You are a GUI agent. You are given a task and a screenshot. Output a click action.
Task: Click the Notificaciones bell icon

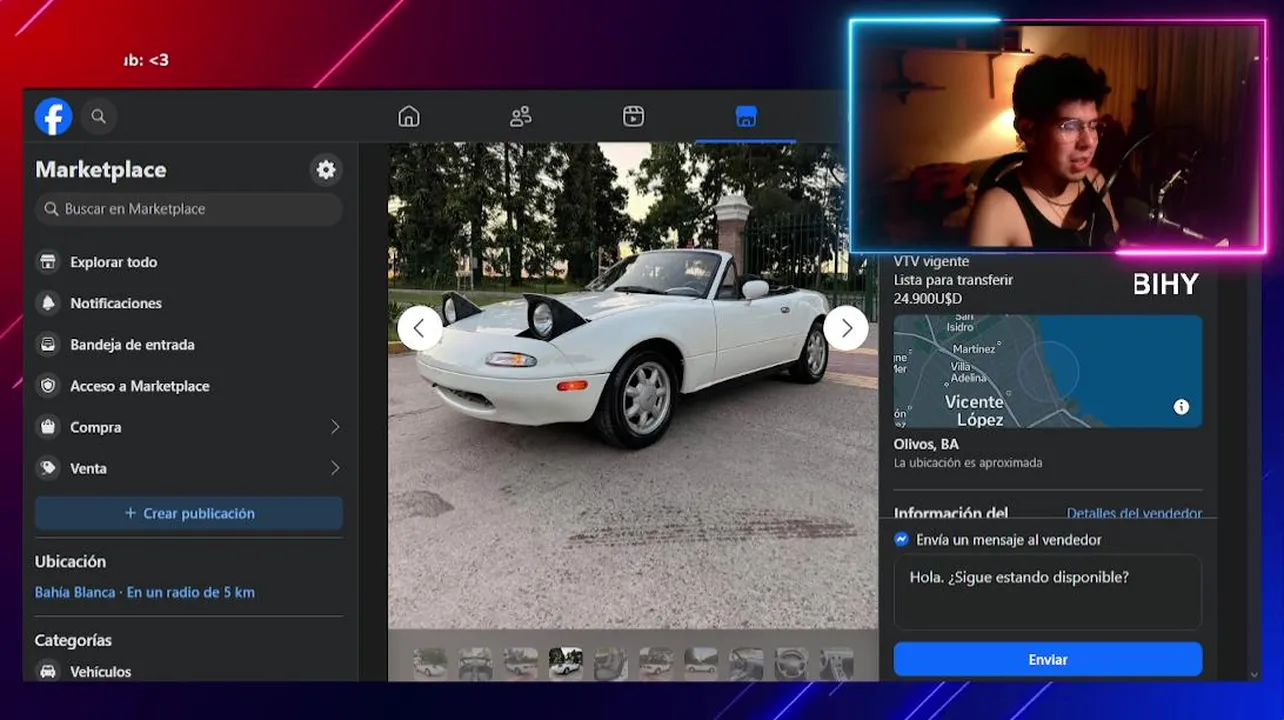pos(47,303)
